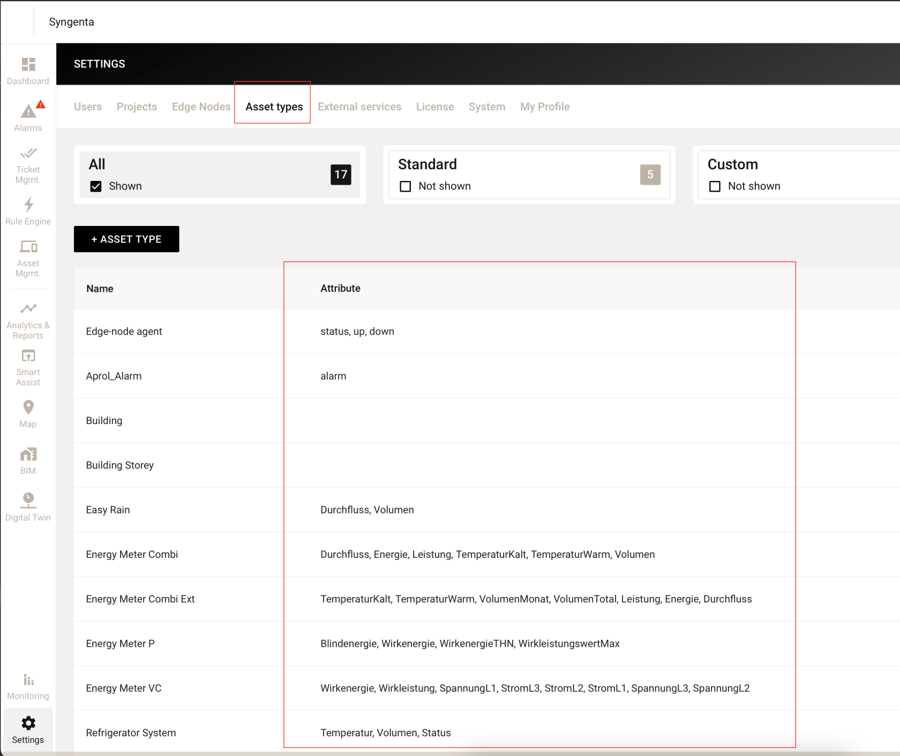900x756 pixels.
Task: Select the Energy Meter Combi row
Action: 487,555
